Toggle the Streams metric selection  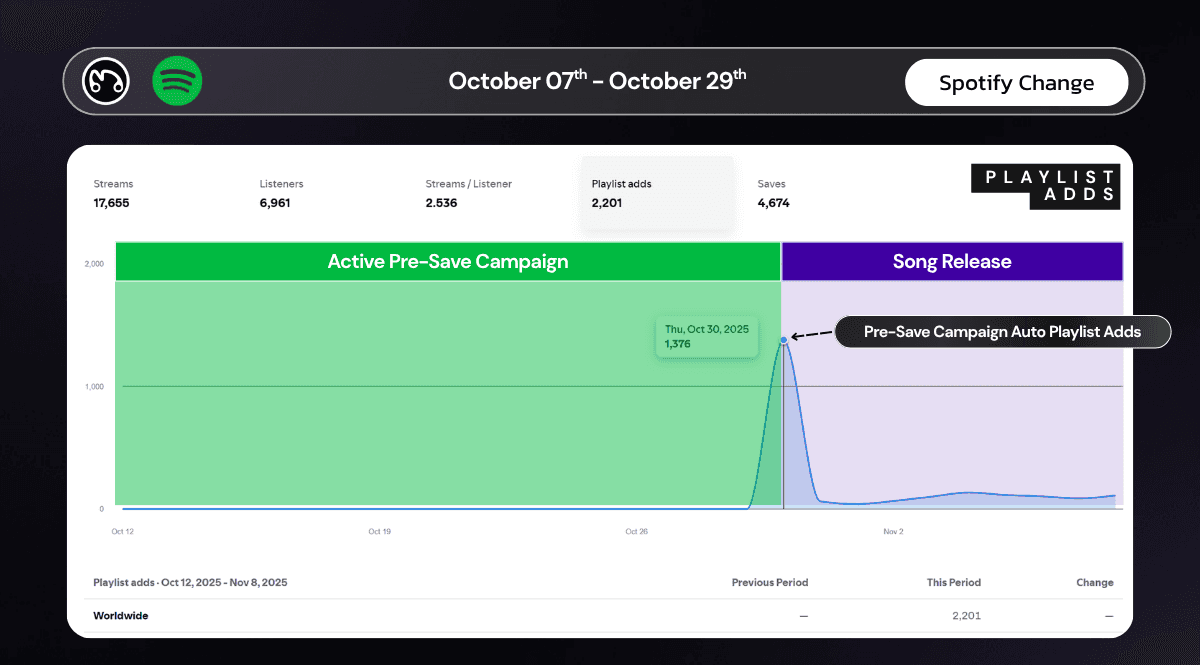pyautogui.click(x=113, y=193)
